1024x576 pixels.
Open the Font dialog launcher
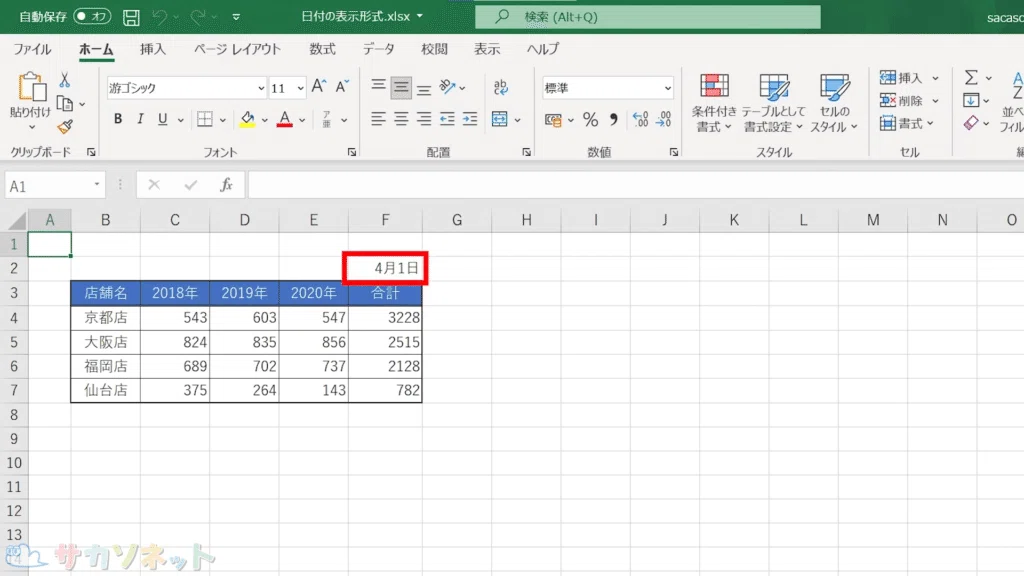coord(351,152)
